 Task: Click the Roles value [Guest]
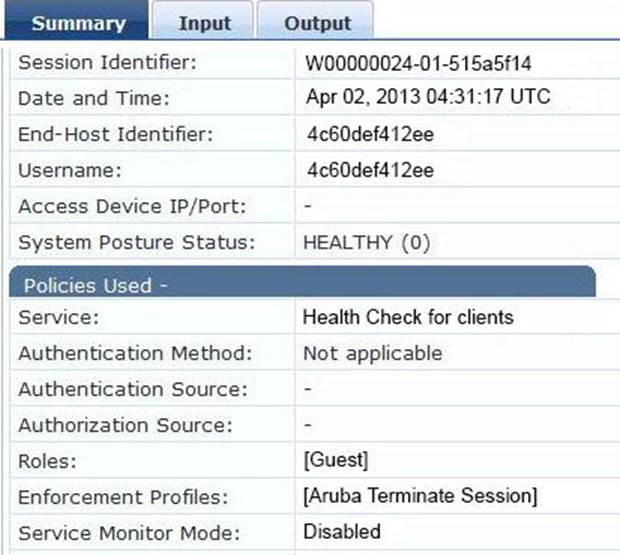(x=336, y=460)
